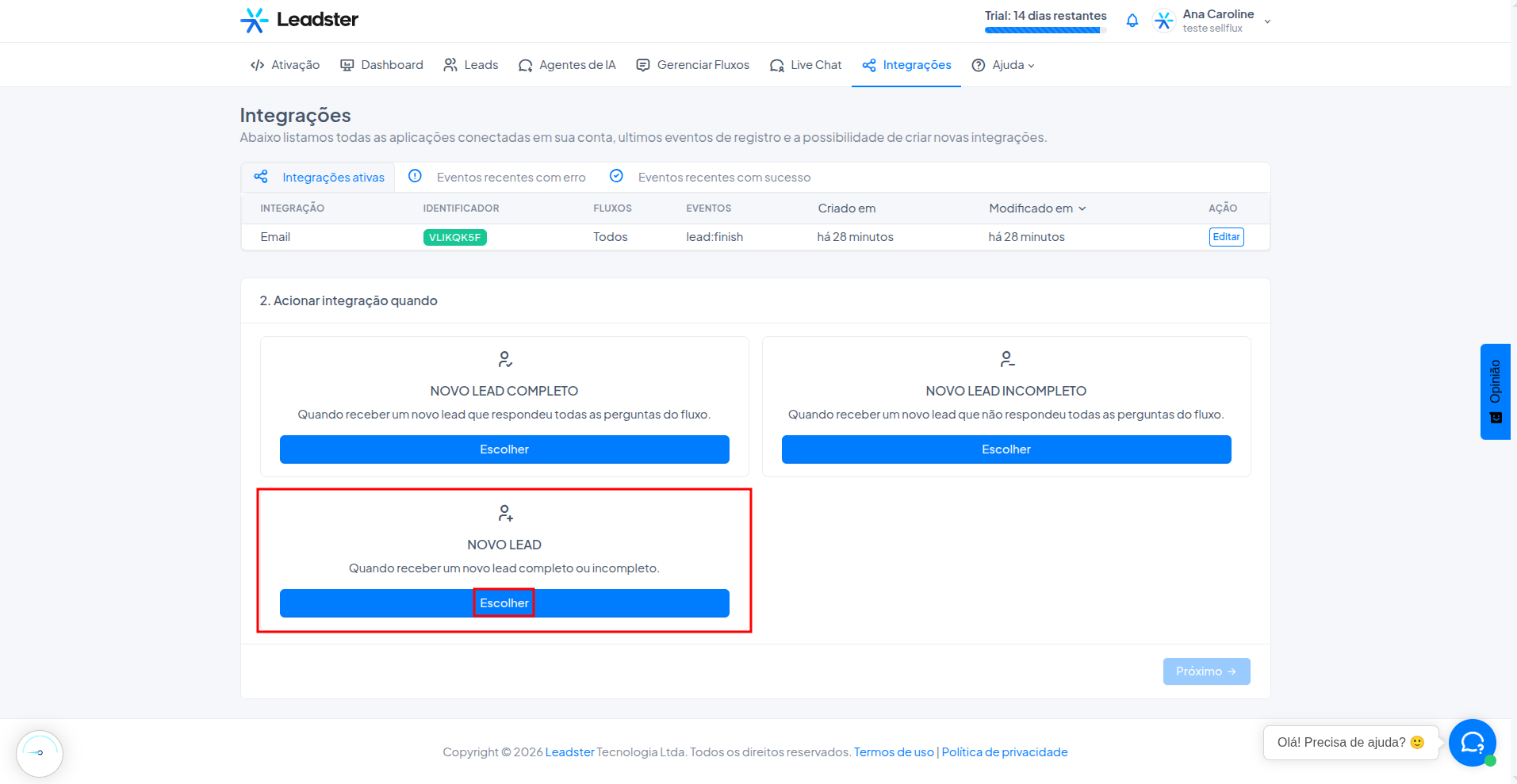Viewport: 1517px width, 784px height.
Task: Click the trial days progress bar
Action: (1045, 30)
